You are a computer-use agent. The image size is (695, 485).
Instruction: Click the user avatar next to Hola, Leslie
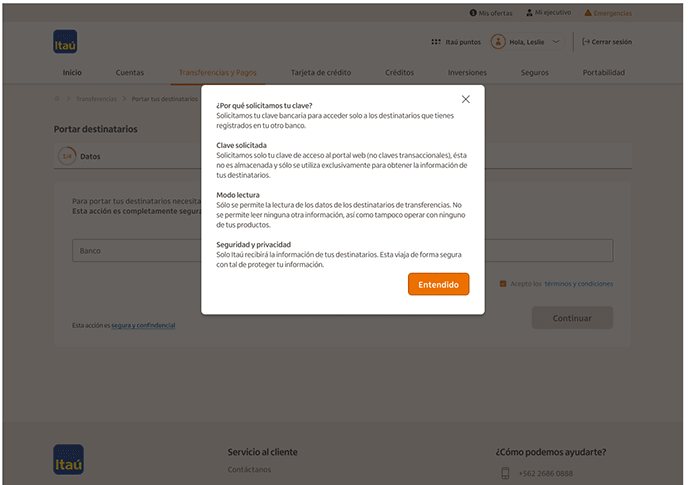point(498,42)
